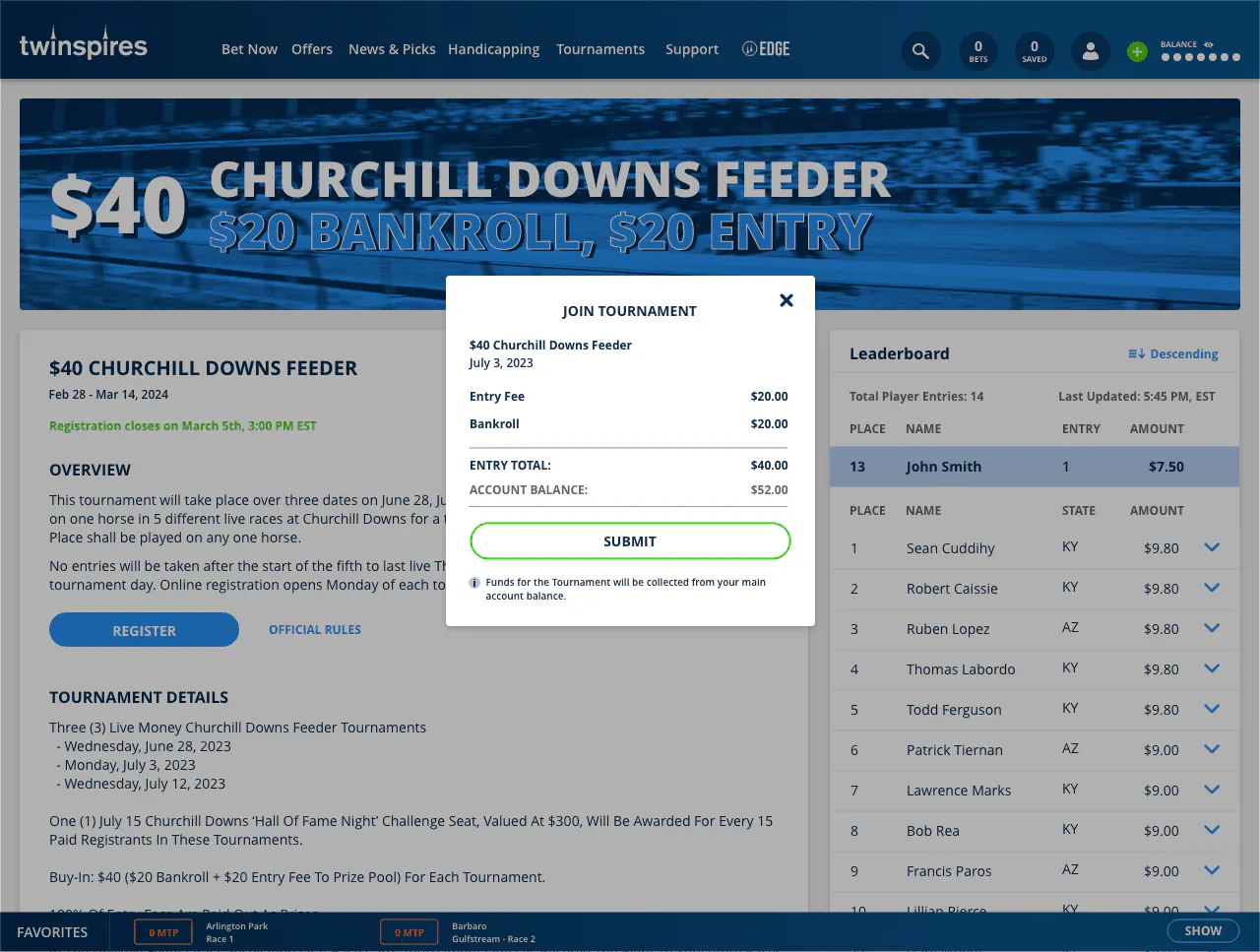This screenshot has width=1260, height=952.
Task: Click the hidden balance dots
Action: (x=1200, y=57)
